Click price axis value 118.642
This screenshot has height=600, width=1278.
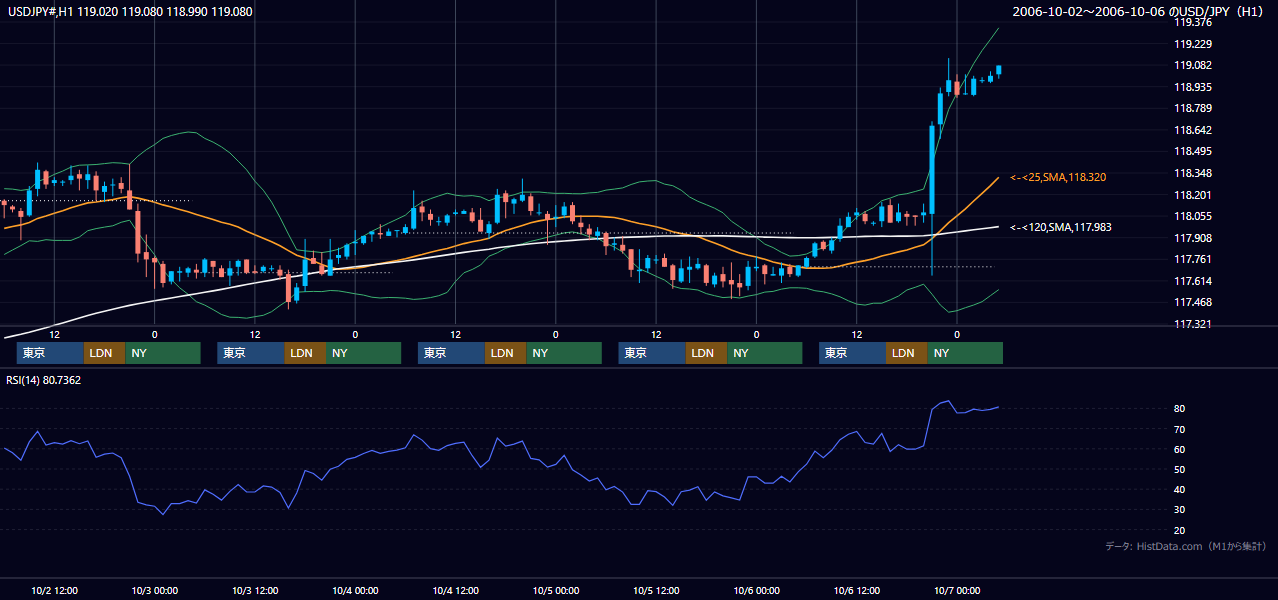(x=1192, y=130)
